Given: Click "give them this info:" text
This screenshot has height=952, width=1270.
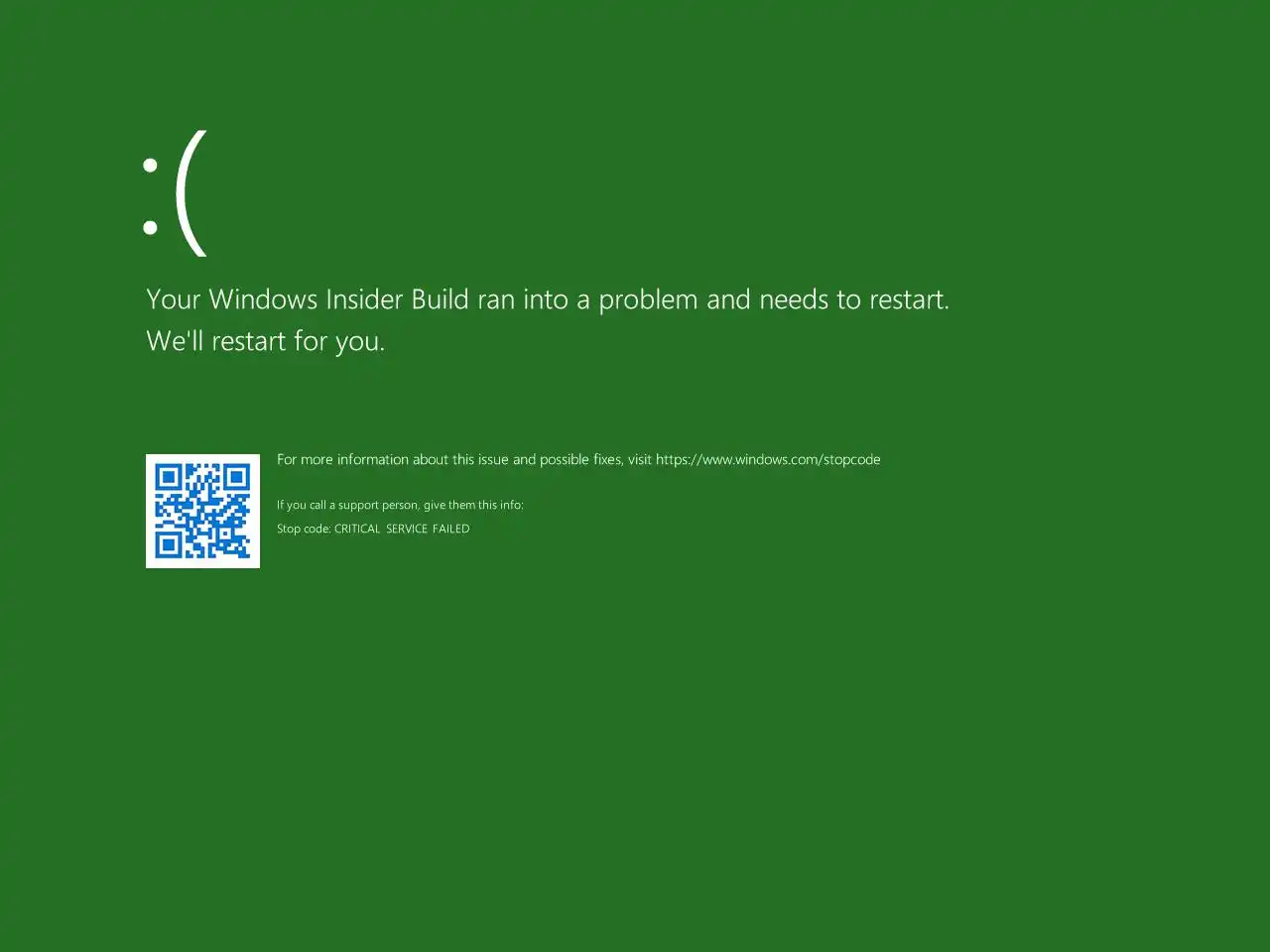Looking at the screenshot, I should tap(473, 505).
